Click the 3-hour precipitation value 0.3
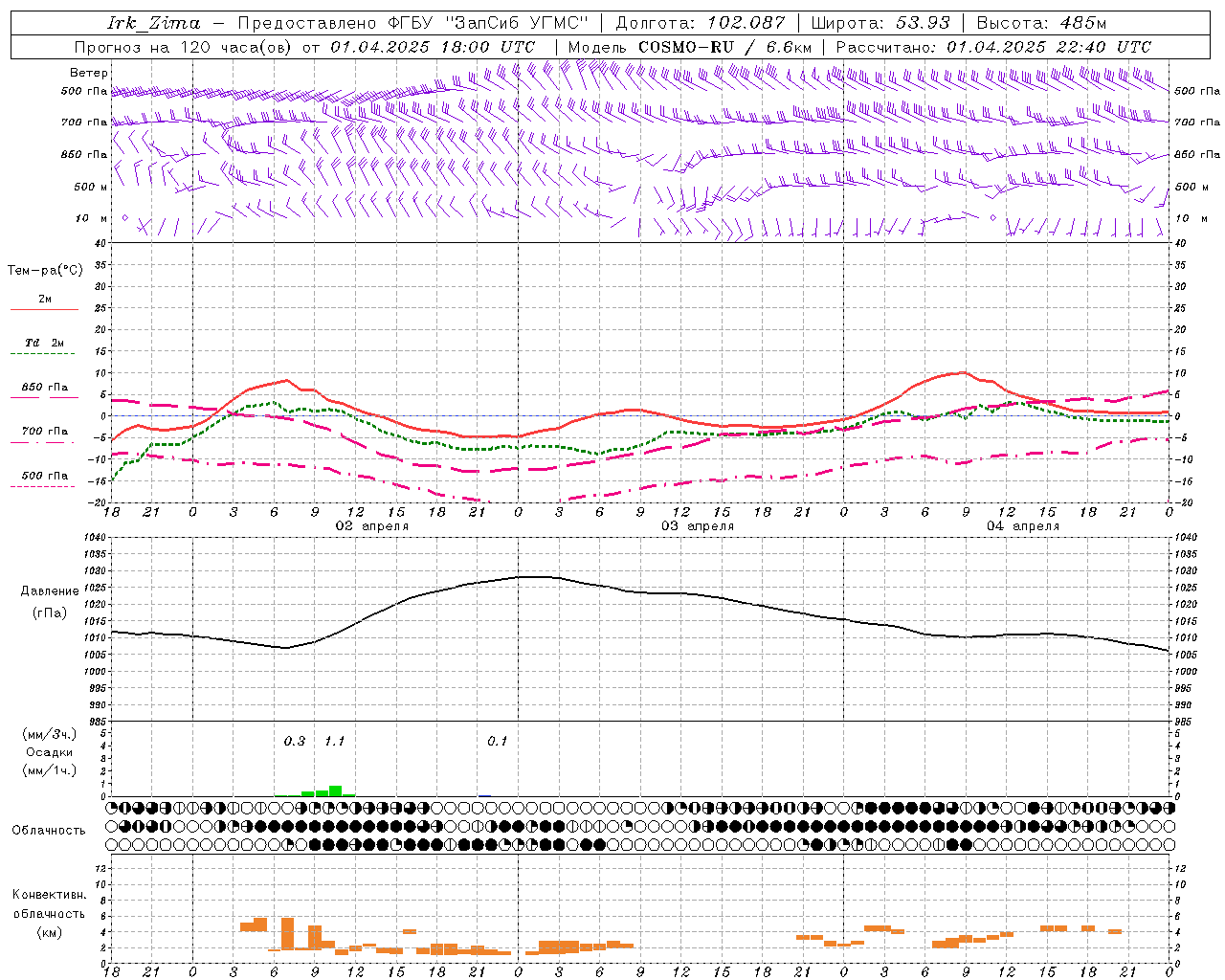The height and width of the screenshot is (980, 1225). point(295,741)
